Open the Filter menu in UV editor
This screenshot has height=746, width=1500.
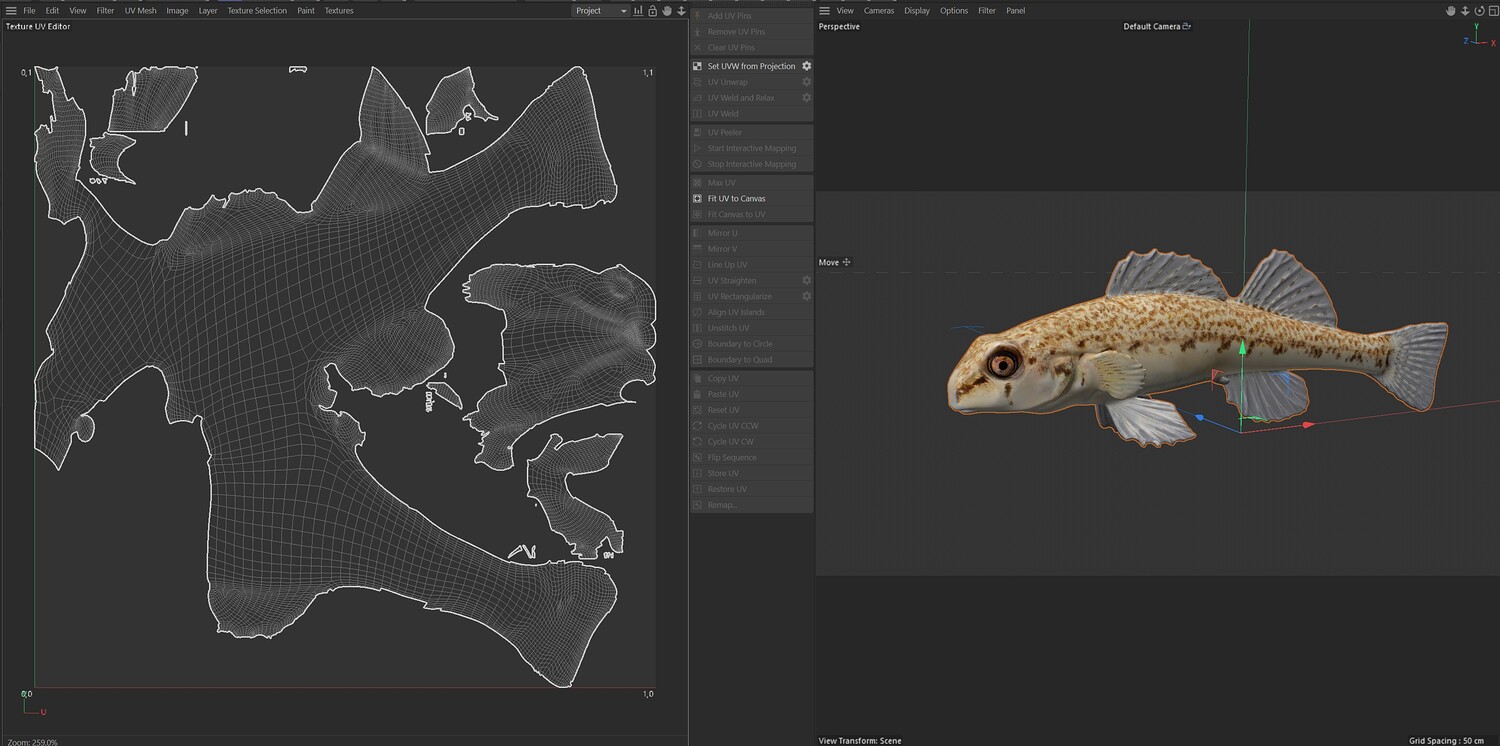(105, 10)
